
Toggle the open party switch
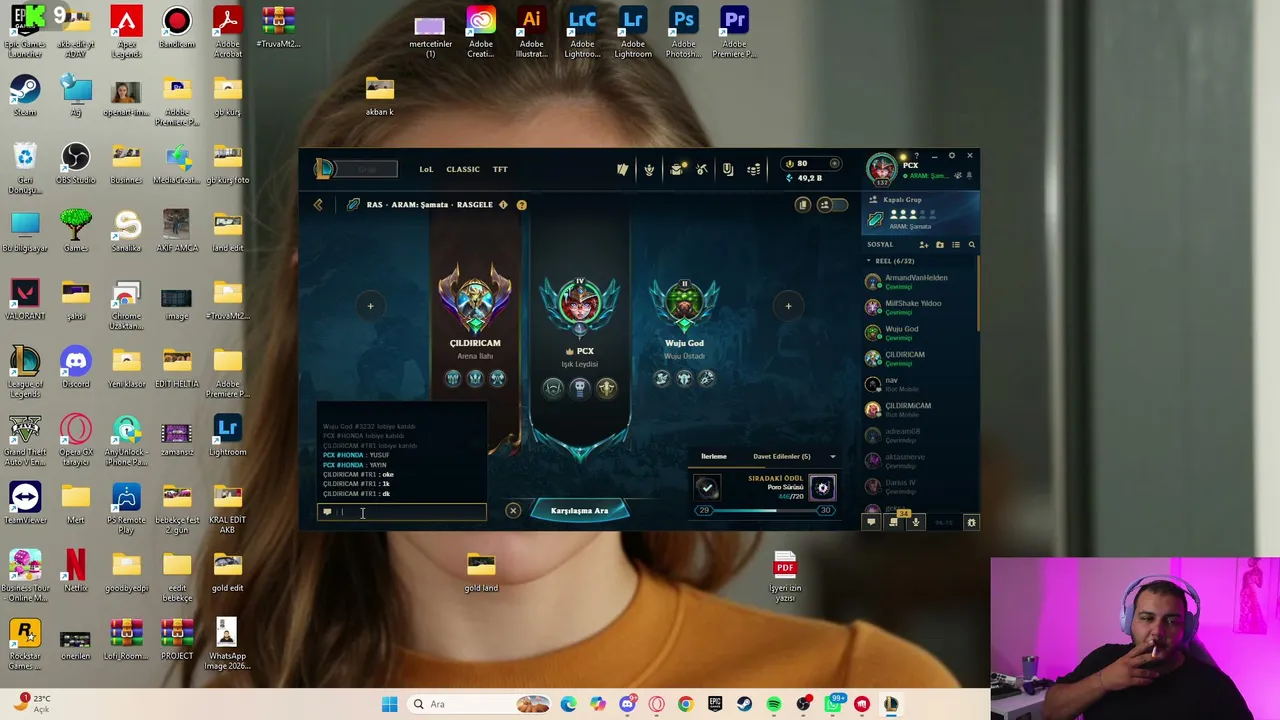point(832,205)
